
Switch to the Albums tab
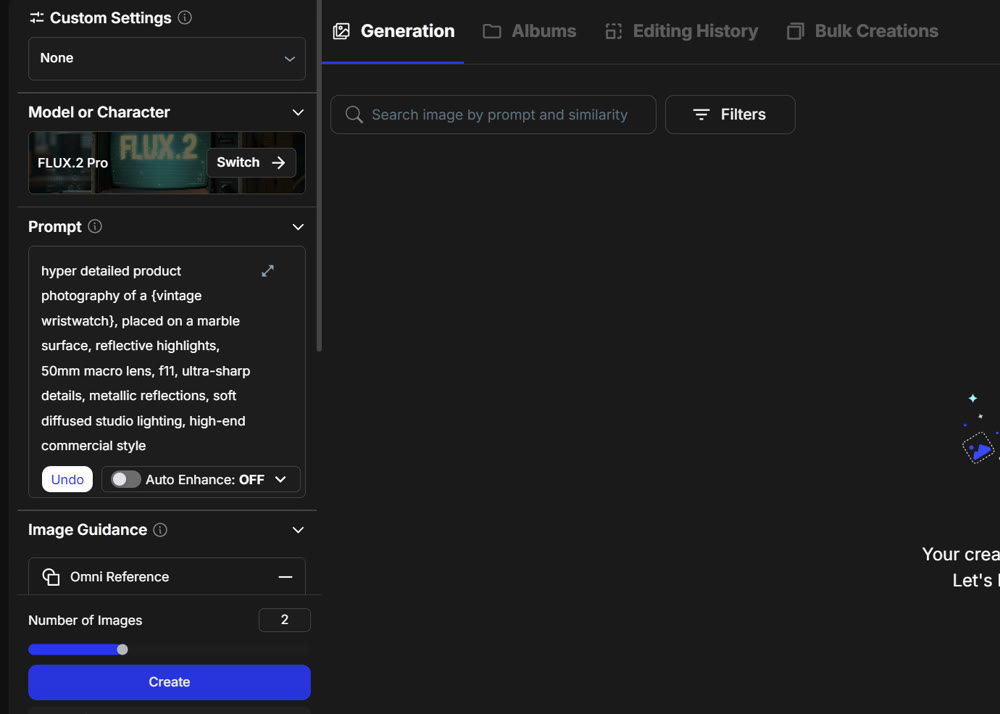(530, 31)
